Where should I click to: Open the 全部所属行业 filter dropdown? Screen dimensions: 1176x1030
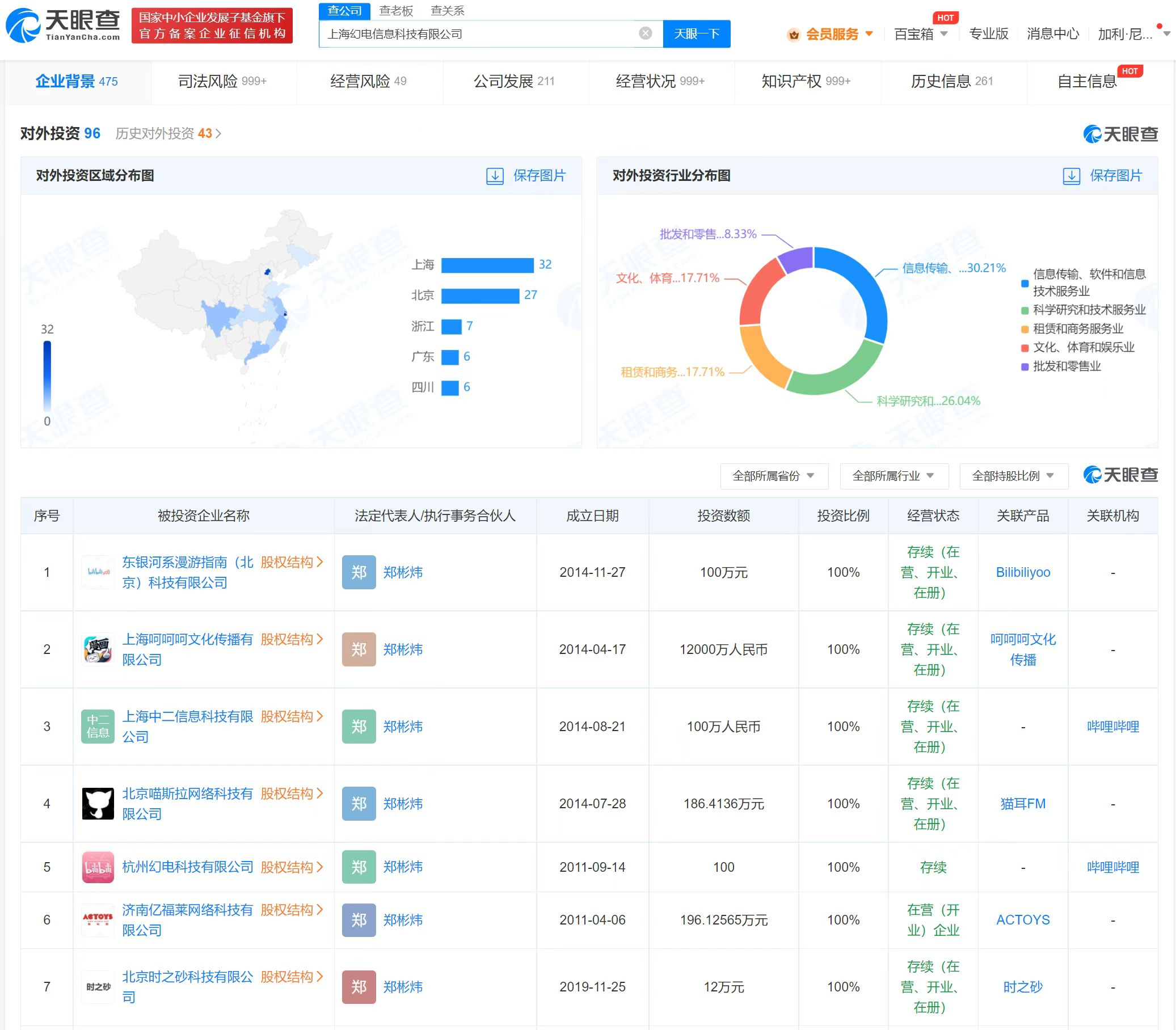[894, 476]
